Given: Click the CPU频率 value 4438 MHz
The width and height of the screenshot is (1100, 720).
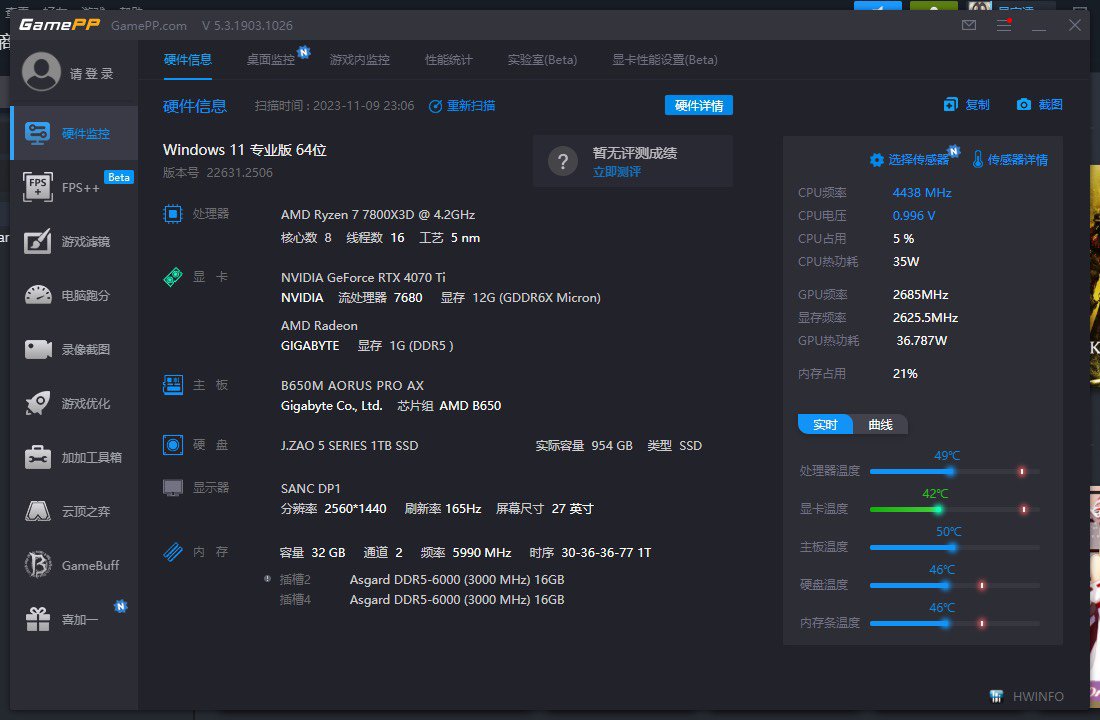Looking at the screenshot, I should pos(922,192).
